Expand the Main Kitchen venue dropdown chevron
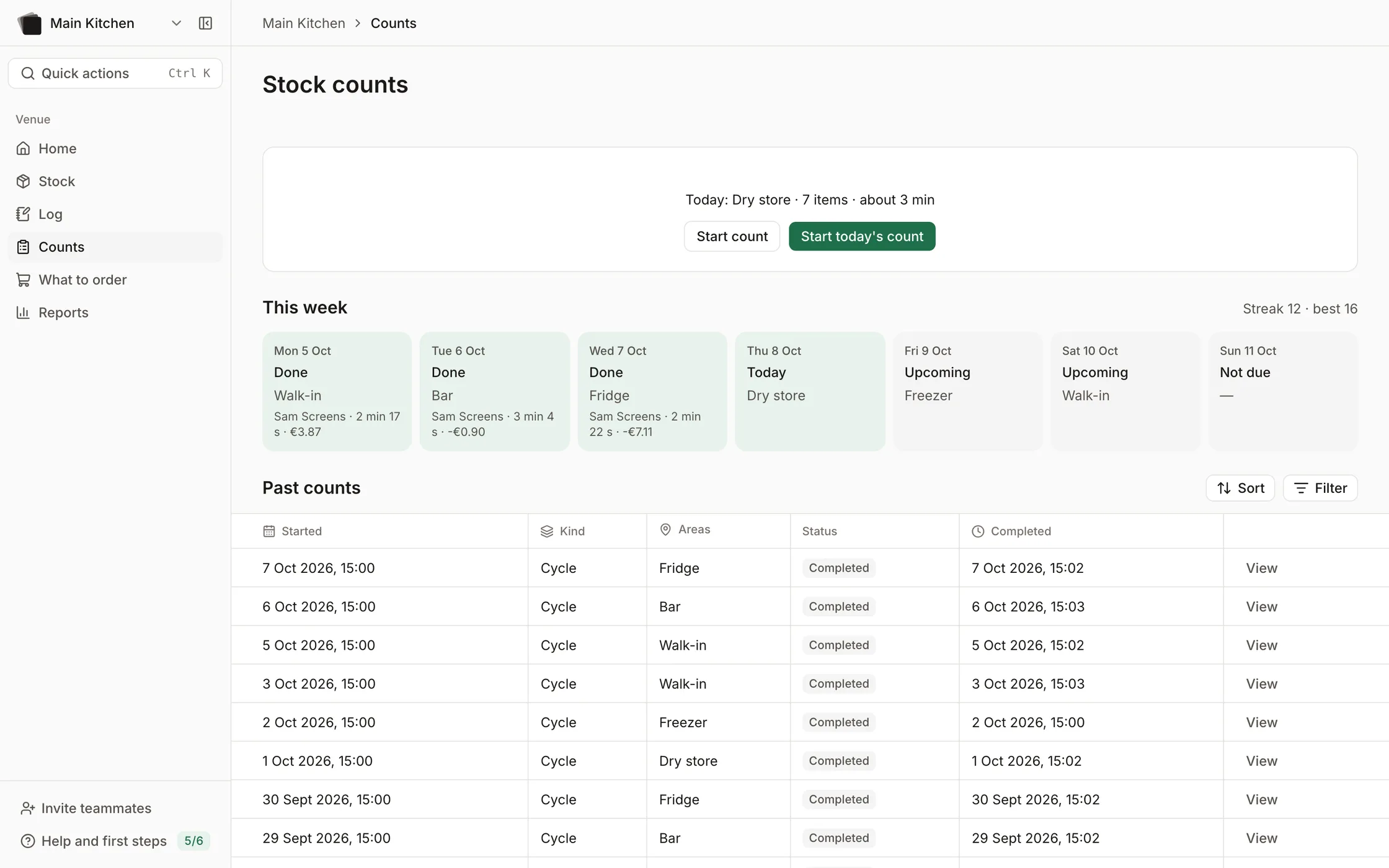 [x=176, y=24]
